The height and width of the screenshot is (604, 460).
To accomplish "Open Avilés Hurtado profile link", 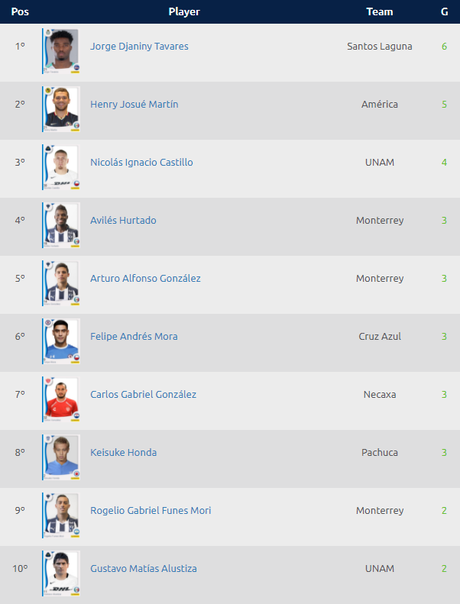I will [123, 220].
